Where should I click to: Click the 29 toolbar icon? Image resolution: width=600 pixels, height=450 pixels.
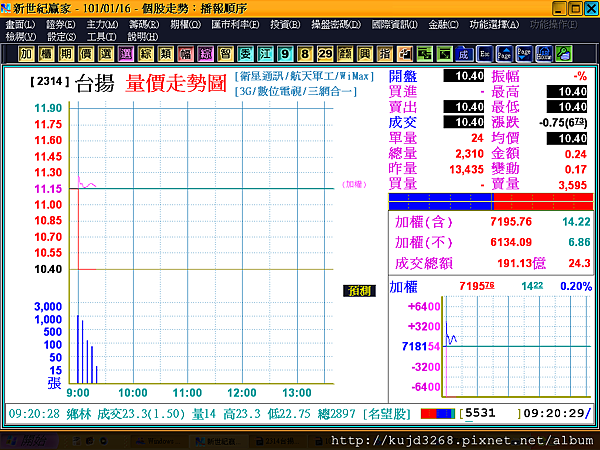324,54
